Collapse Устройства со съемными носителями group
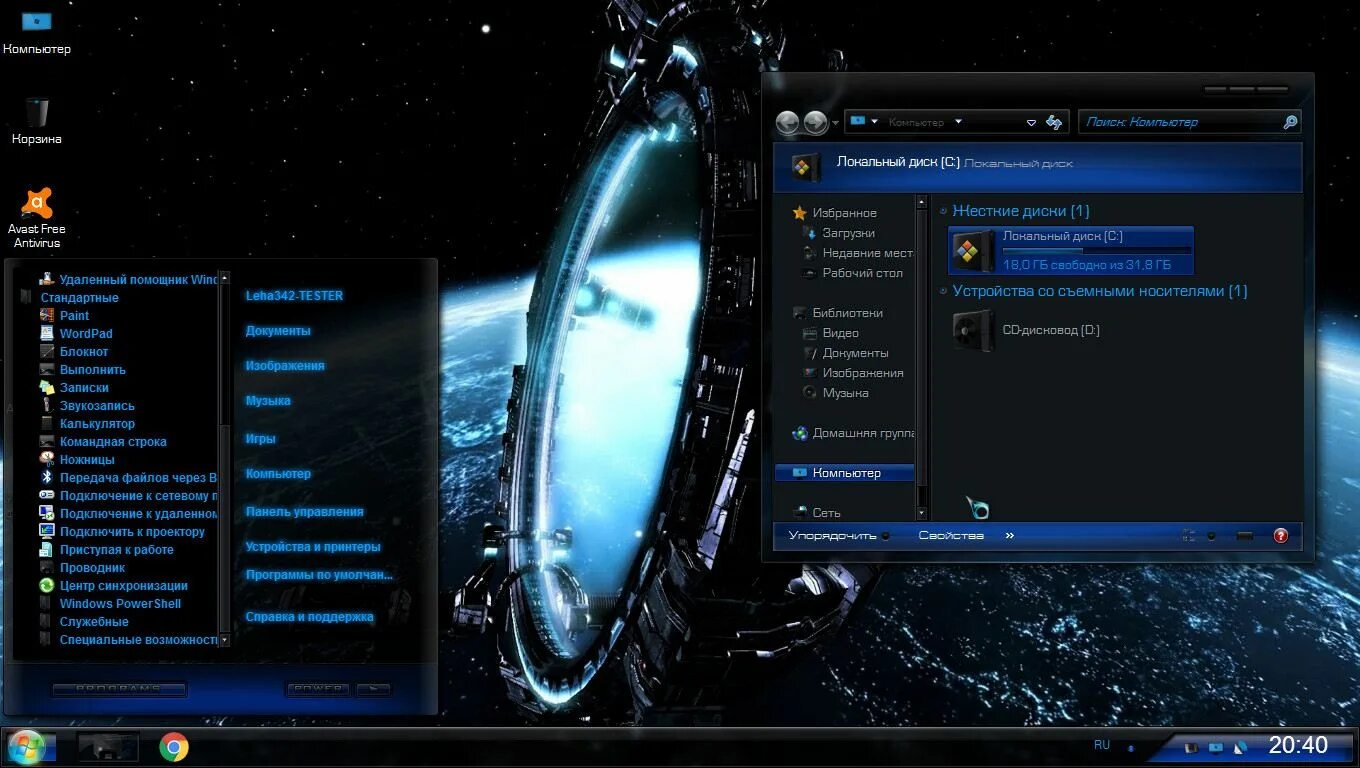Image resolution: width=1360 pixels, height=768 pixels. (944, 292)
